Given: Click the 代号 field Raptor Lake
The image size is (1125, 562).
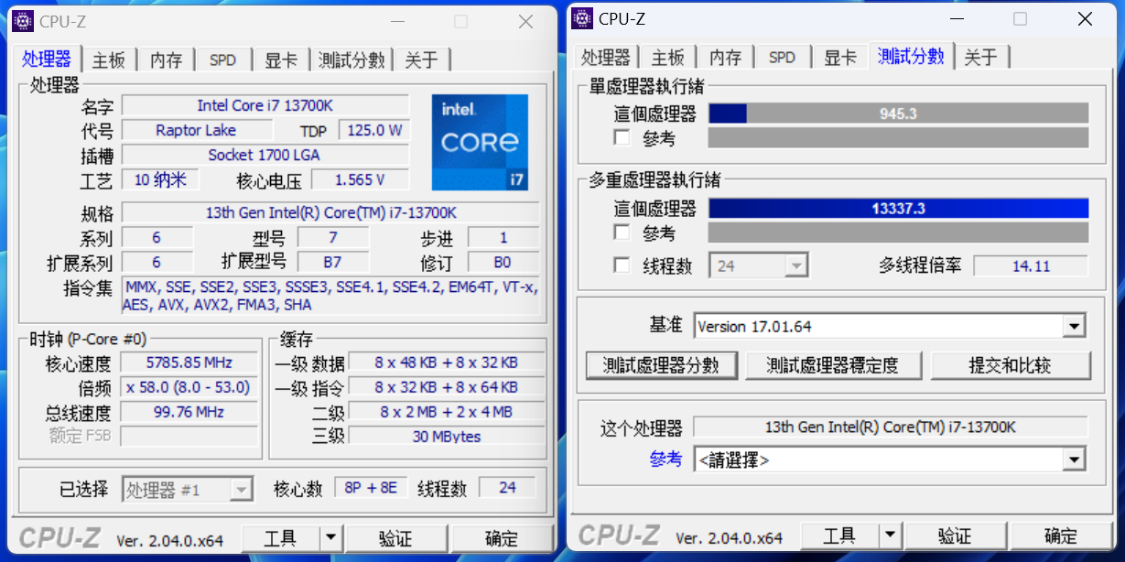Looking at the screenshot, I should (x=197, y=130).
